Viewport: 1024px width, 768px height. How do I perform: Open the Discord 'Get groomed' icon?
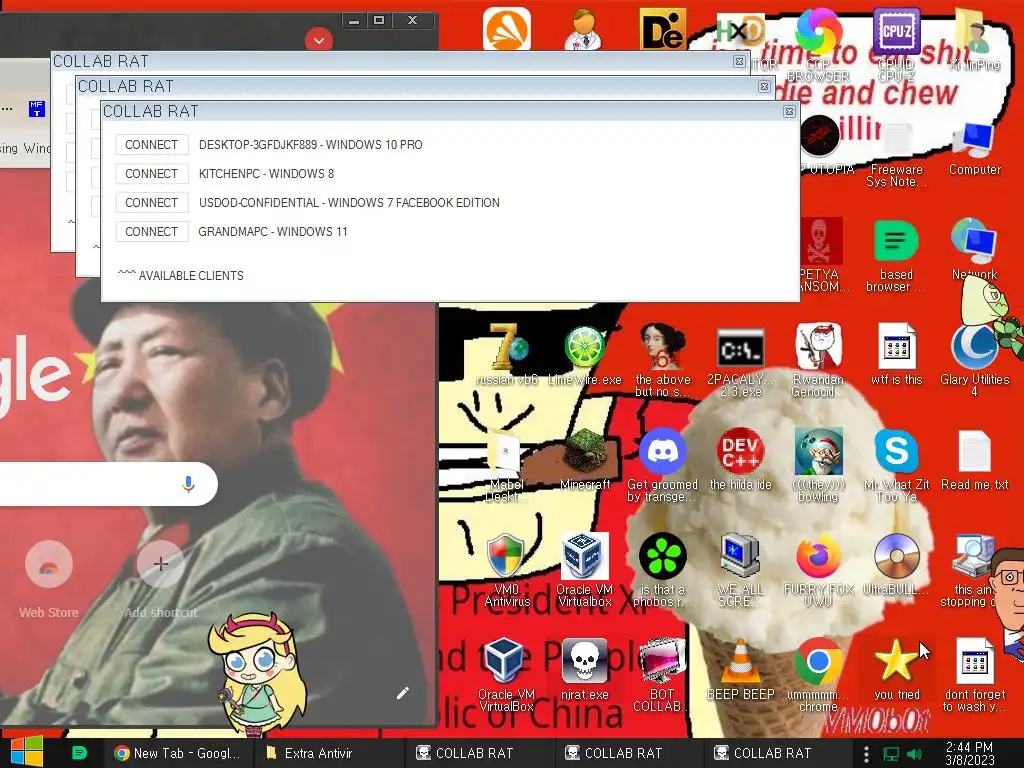(662, 466)
